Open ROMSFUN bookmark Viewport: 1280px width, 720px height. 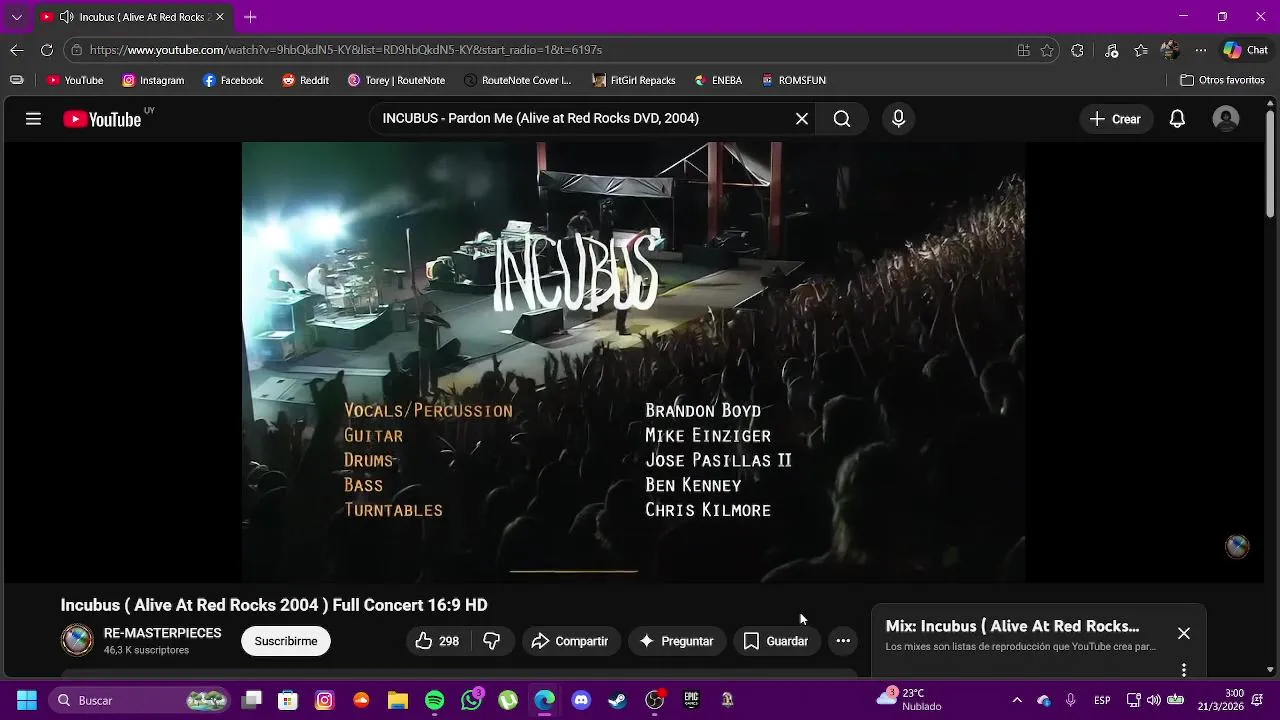click(793, 80)
